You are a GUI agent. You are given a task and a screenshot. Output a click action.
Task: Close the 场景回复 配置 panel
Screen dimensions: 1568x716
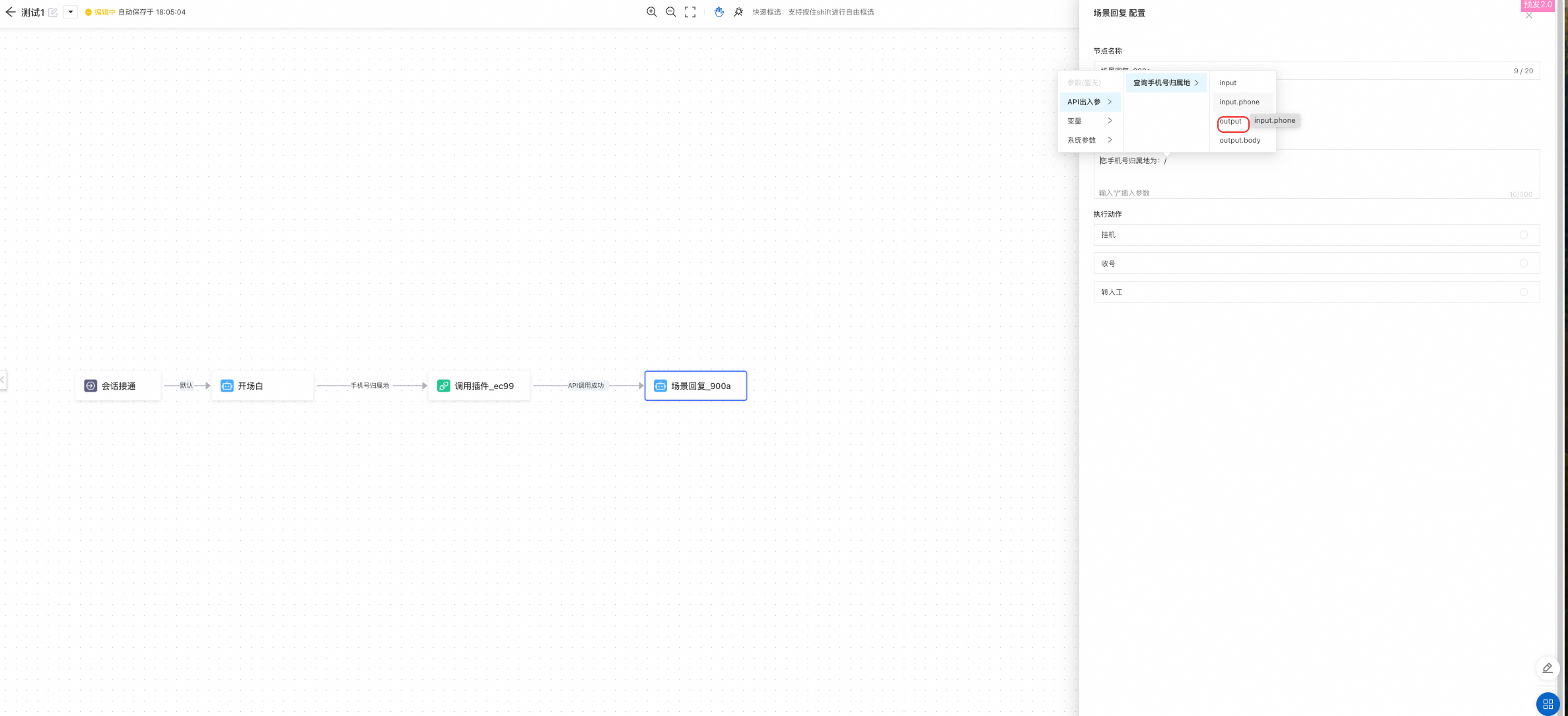[x=1529, y=15]
